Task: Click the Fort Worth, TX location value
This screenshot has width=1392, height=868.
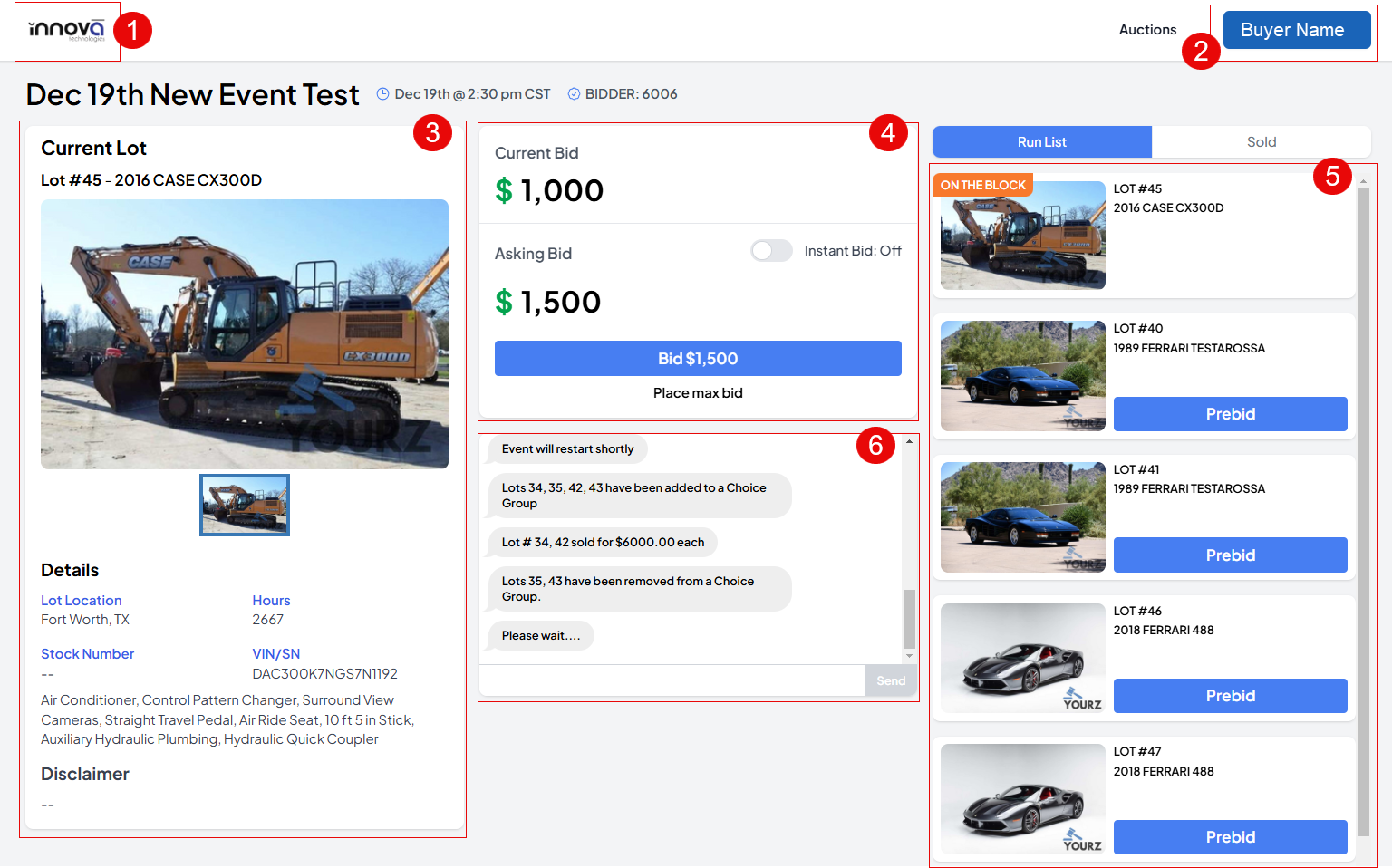Action: [x=85, y=620]
